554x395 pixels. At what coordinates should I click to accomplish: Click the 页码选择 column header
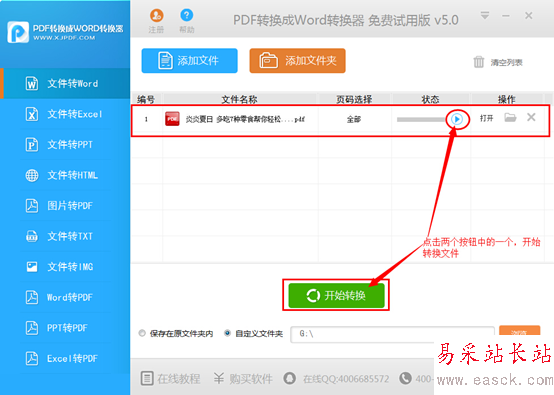(x=354, y=99)
